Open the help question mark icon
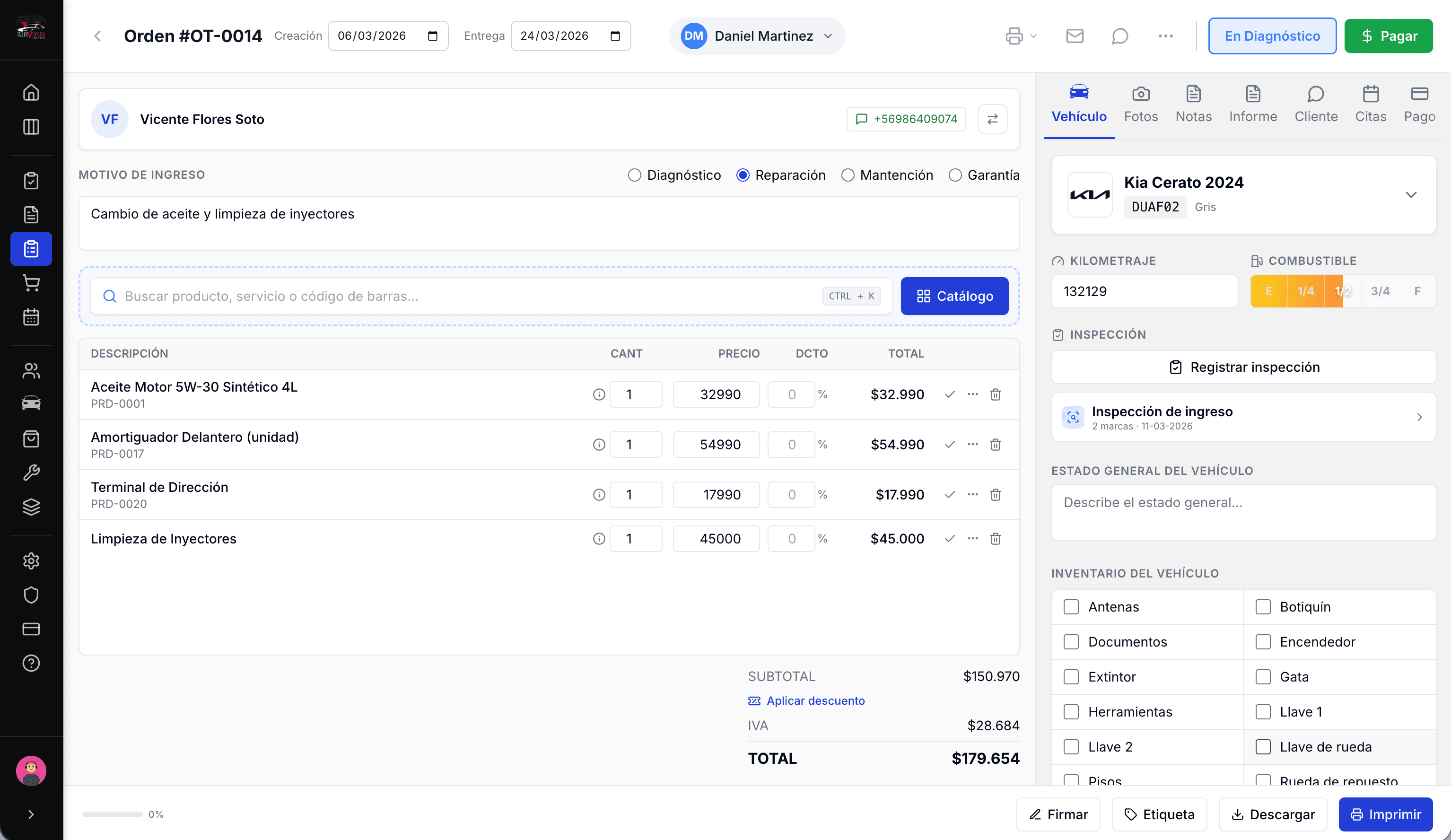The image size is (1451, 840). 31,663
